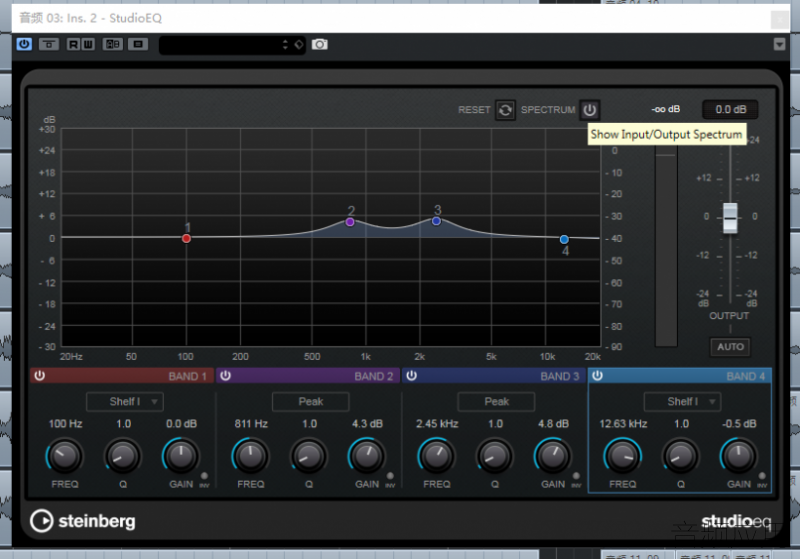Screen dimensions: 800x559
Task: Click Band 3 Q knob
Action: [x=494, y=455]
